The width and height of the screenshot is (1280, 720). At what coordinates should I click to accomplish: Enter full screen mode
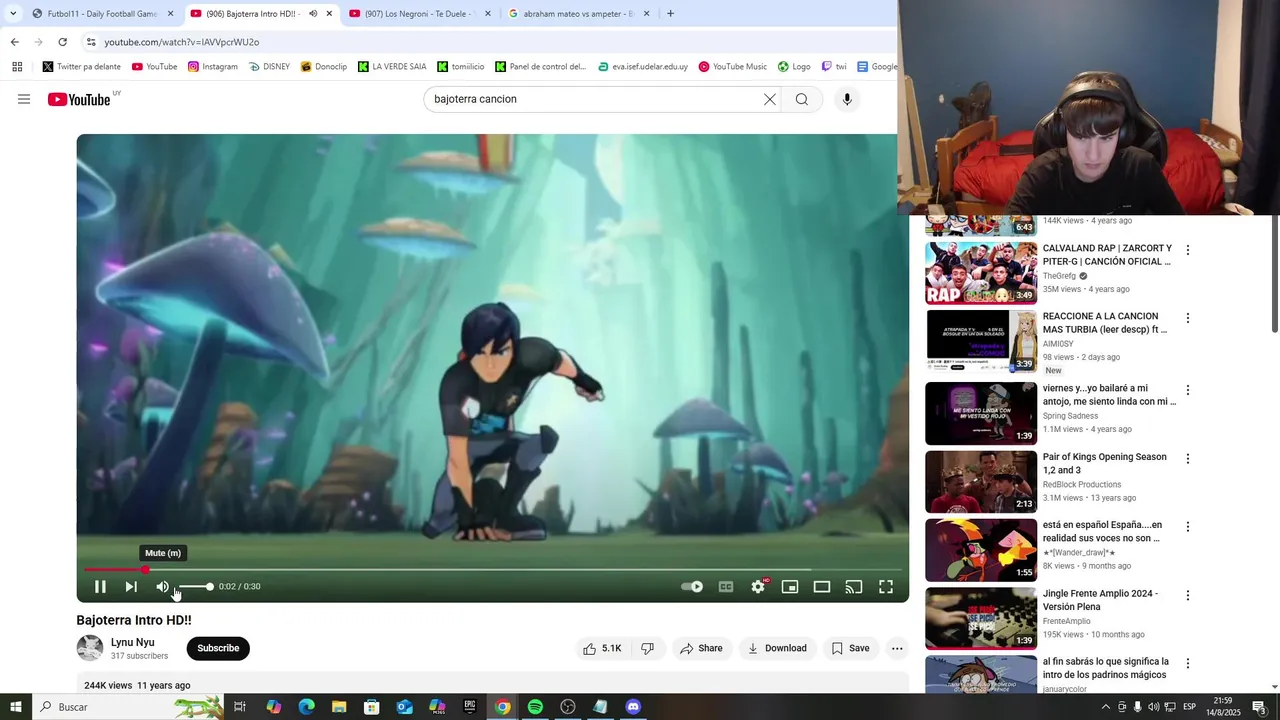pyautogui.click(x=886, y=587)
